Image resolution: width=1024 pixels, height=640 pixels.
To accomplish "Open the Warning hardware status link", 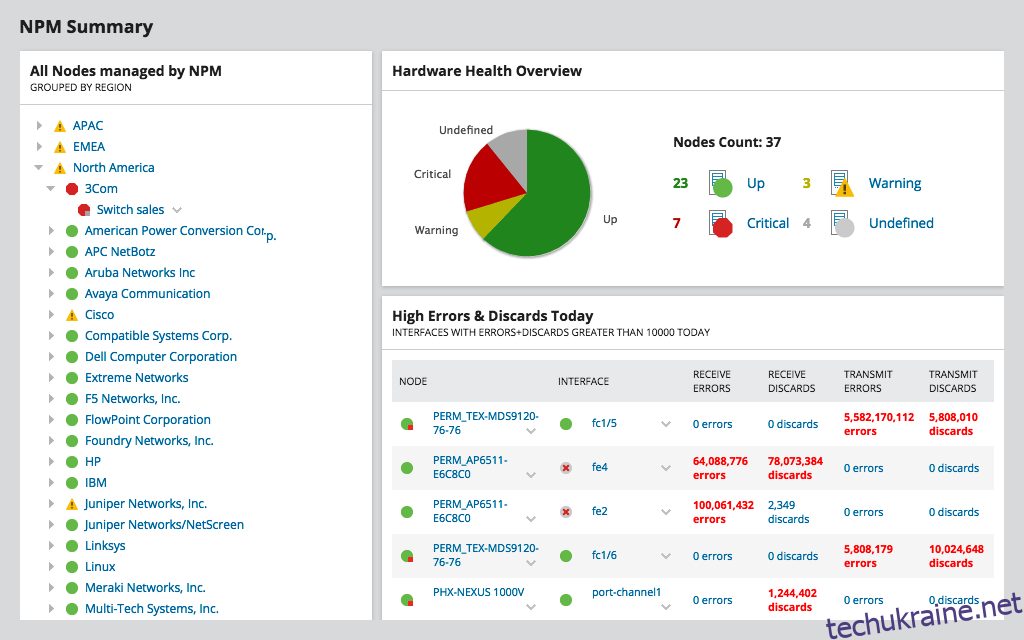I will pyautogui.click(x=895, y=184).
